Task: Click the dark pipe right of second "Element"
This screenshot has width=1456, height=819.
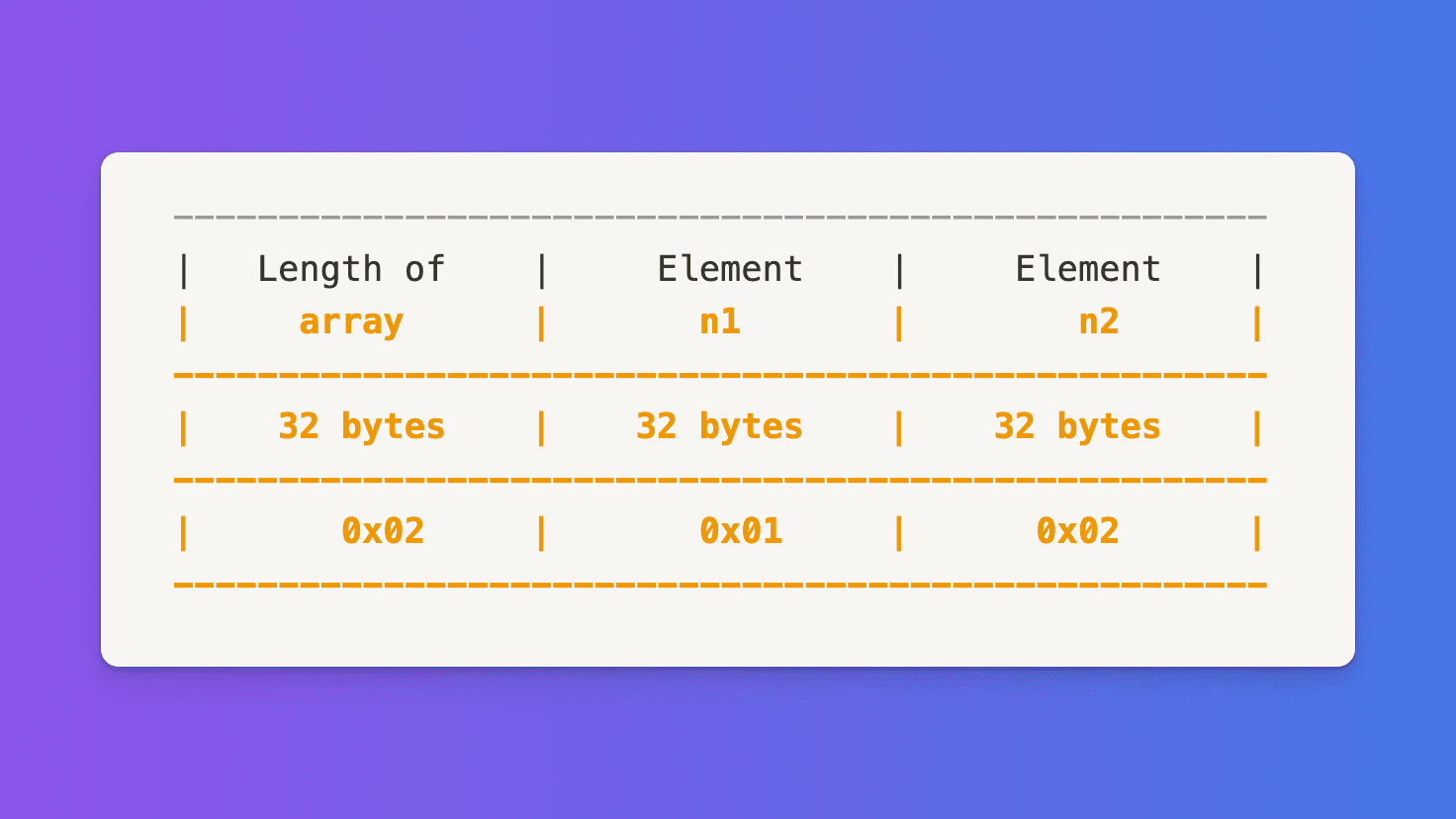Action: click(1257, 270)
